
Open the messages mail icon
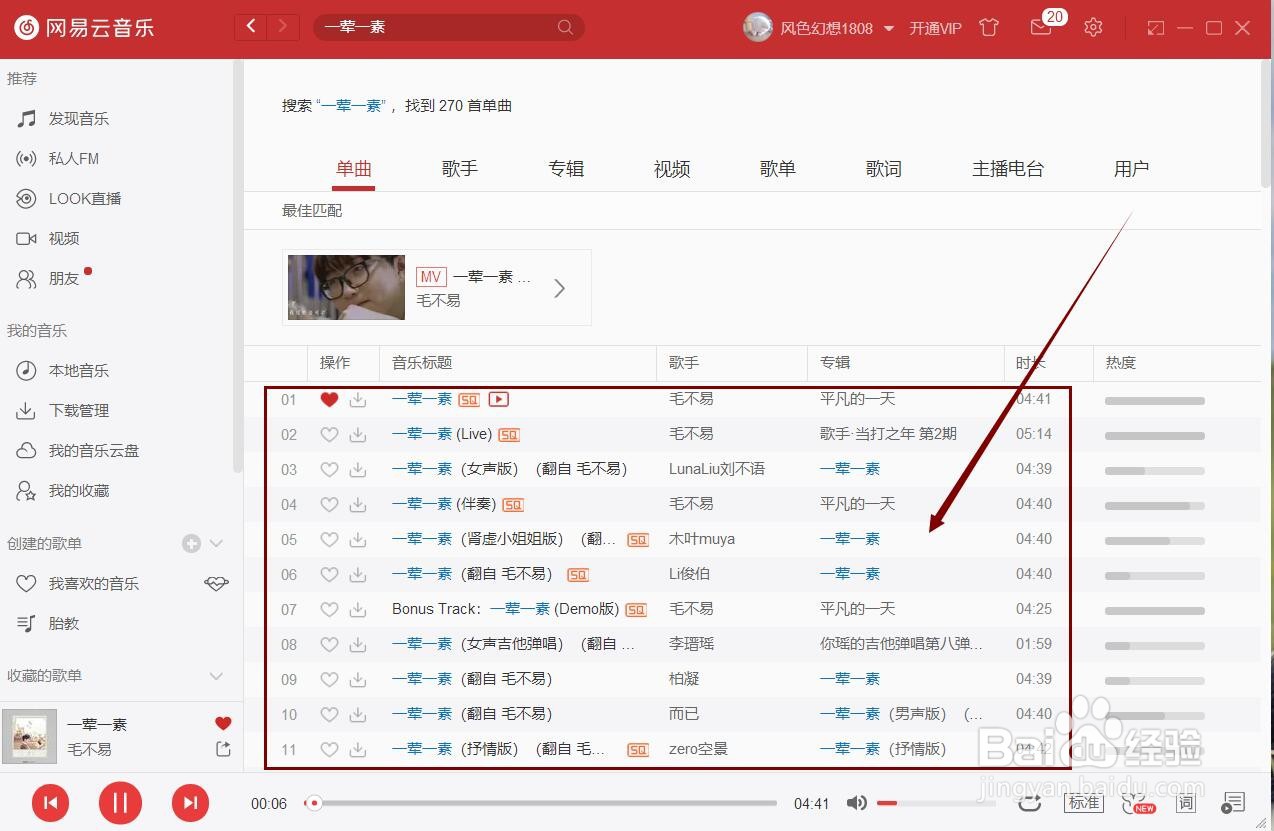[x=1041, y=28]
